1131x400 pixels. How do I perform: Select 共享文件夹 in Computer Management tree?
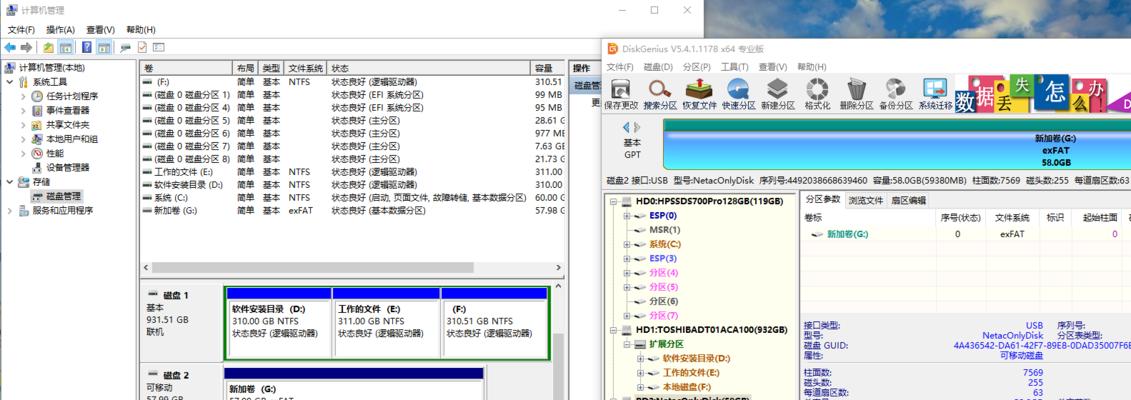click(68, 125)
